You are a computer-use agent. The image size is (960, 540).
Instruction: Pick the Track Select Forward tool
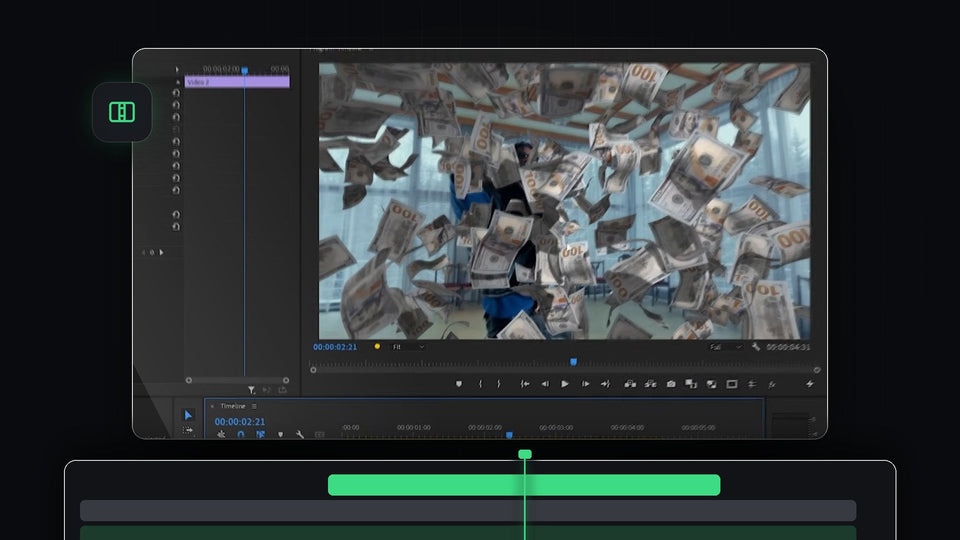pos(188,430)
